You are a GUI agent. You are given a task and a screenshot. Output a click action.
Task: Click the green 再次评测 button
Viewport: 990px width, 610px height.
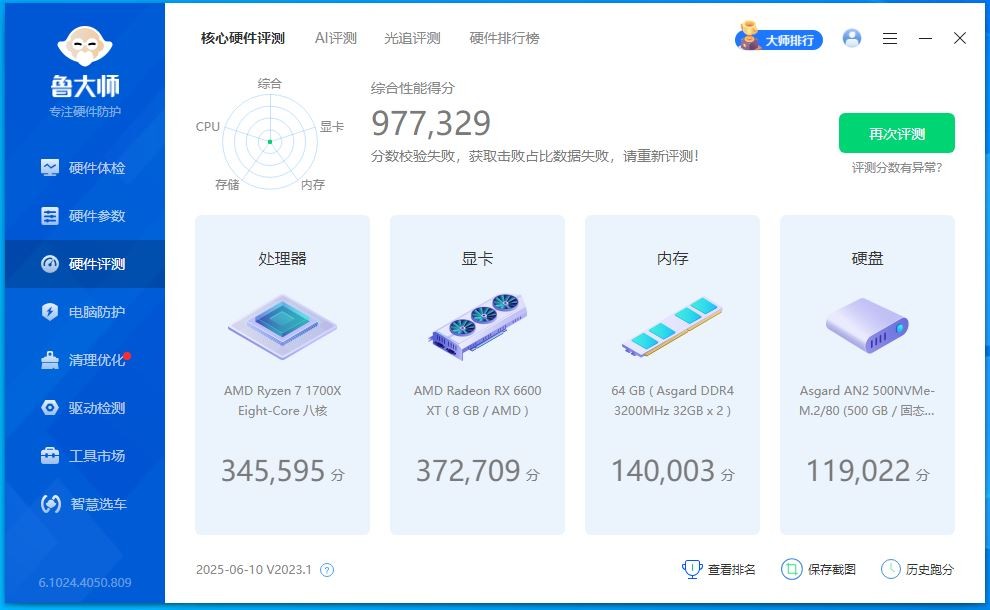coord(897,133)
